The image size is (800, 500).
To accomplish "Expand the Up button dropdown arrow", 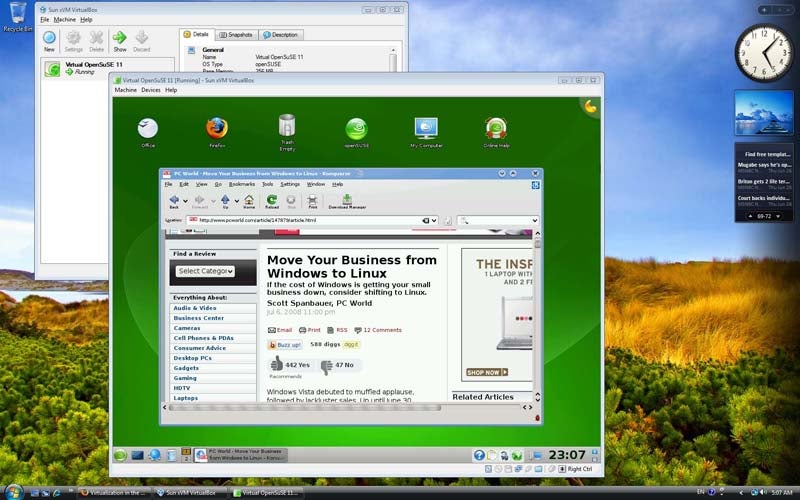I will (x=237, y=201).
